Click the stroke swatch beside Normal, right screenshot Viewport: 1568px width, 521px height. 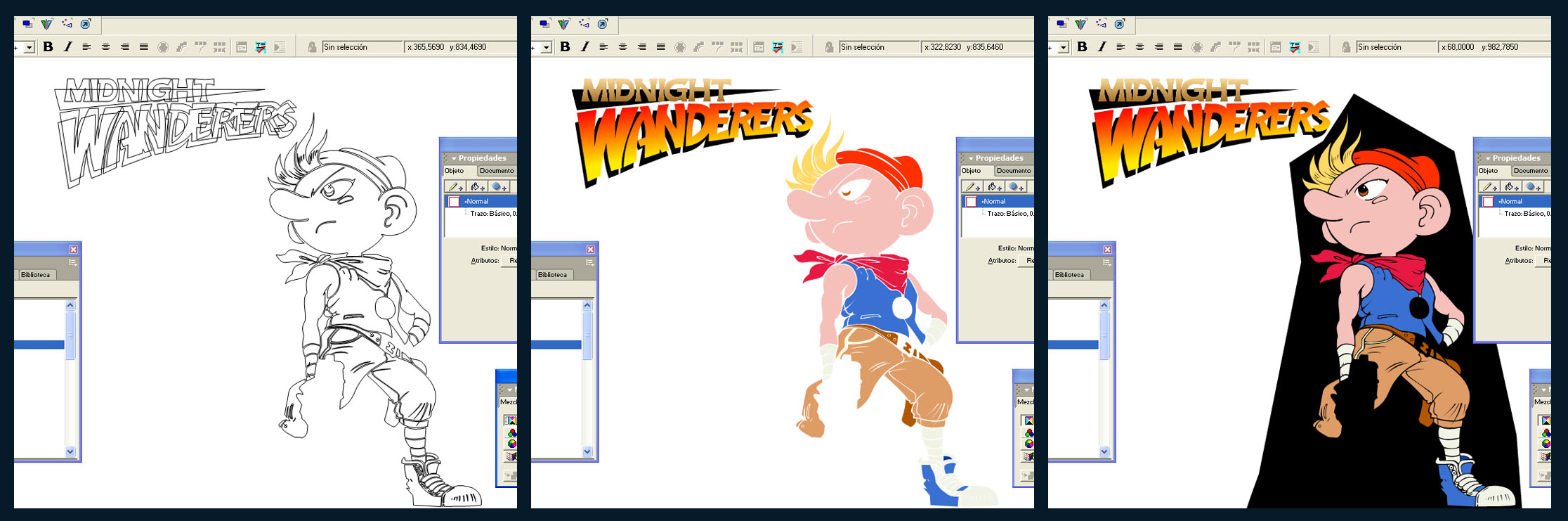(1488, 202)
